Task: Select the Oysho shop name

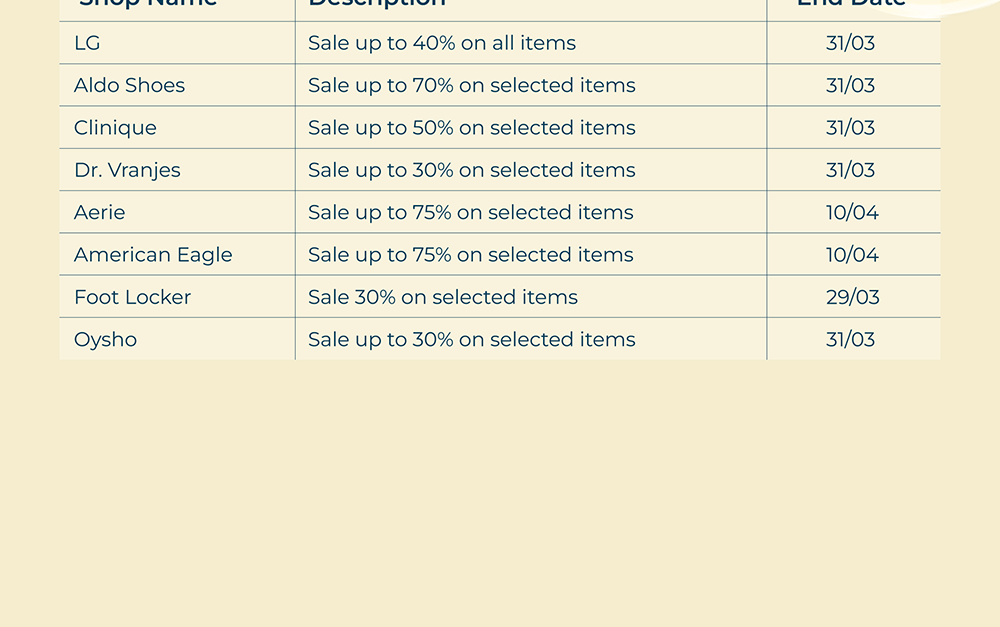Action: (x=105, y=340)
